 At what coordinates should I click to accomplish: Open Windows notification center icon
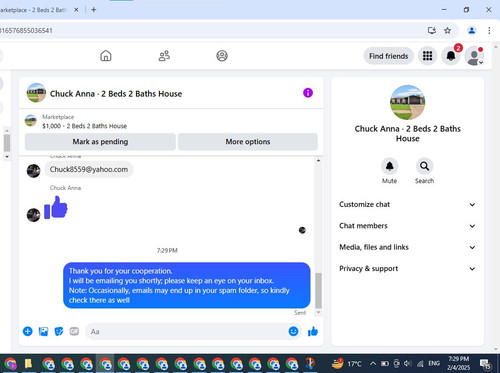coord(485,363)
